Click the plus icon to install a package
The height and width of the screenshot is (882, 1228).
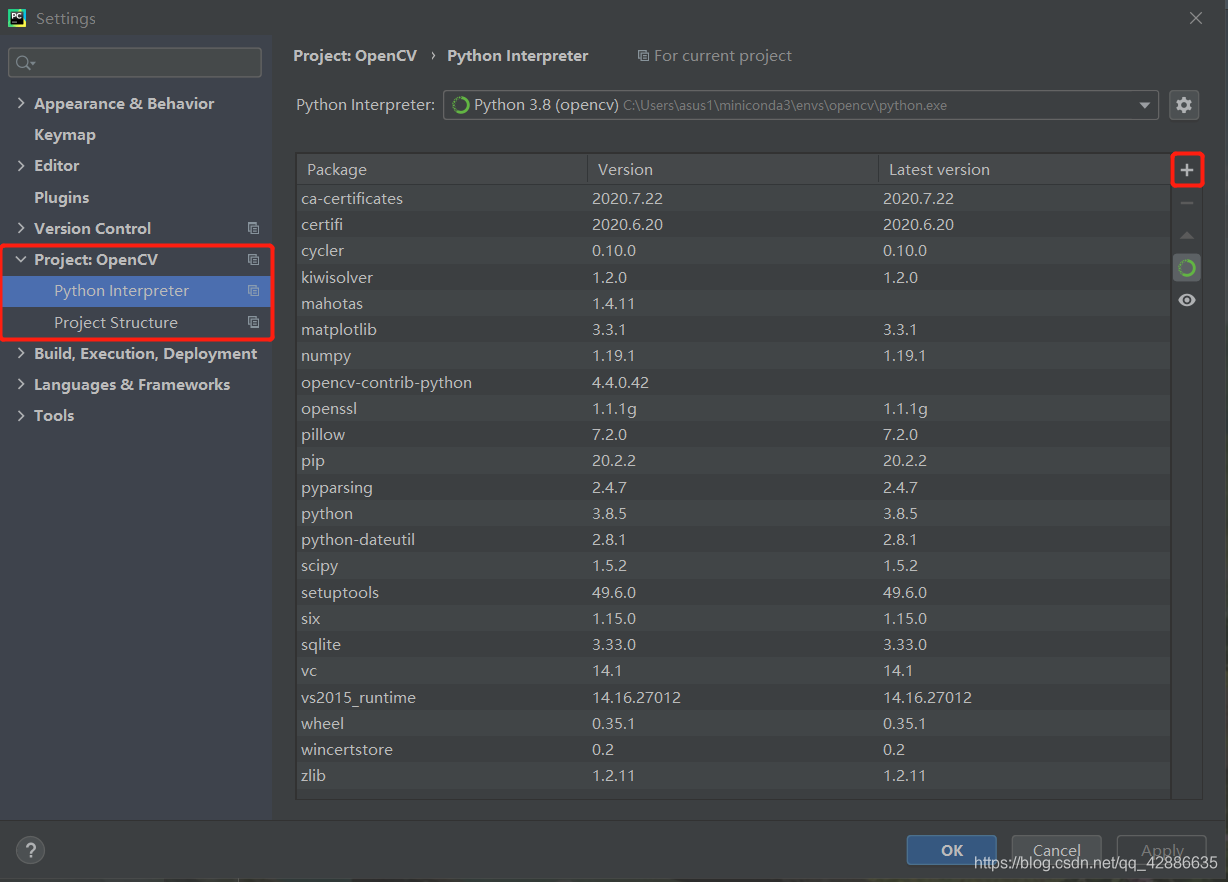tap(1187, 170)
